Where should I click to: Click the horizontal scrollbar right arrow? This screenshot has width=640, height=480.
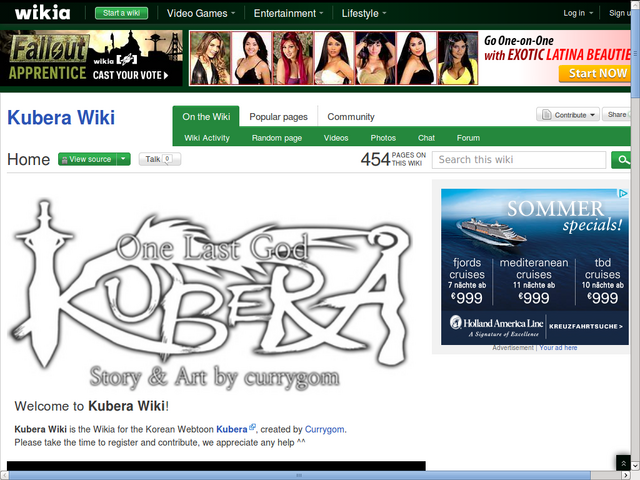626,476
